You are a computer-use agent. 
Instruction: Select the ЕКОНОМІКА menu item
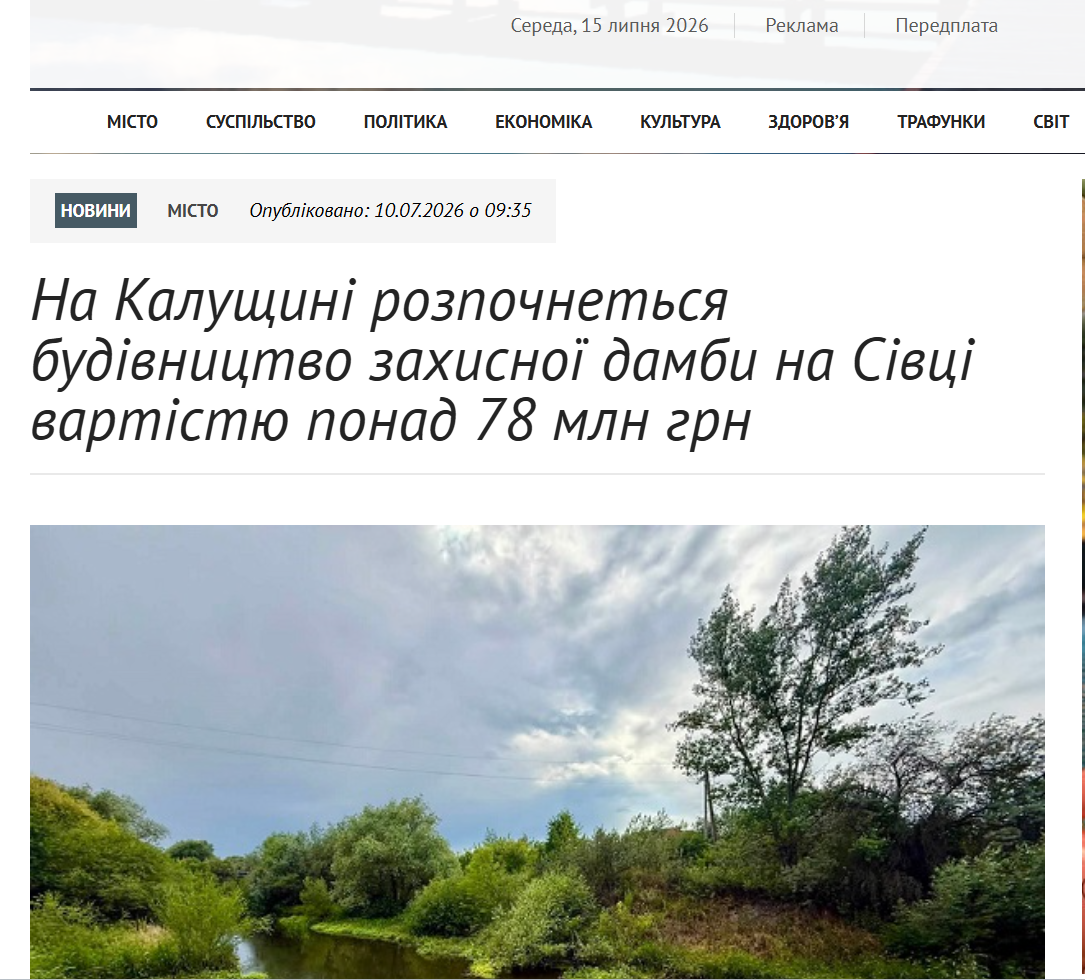(544, 122)
